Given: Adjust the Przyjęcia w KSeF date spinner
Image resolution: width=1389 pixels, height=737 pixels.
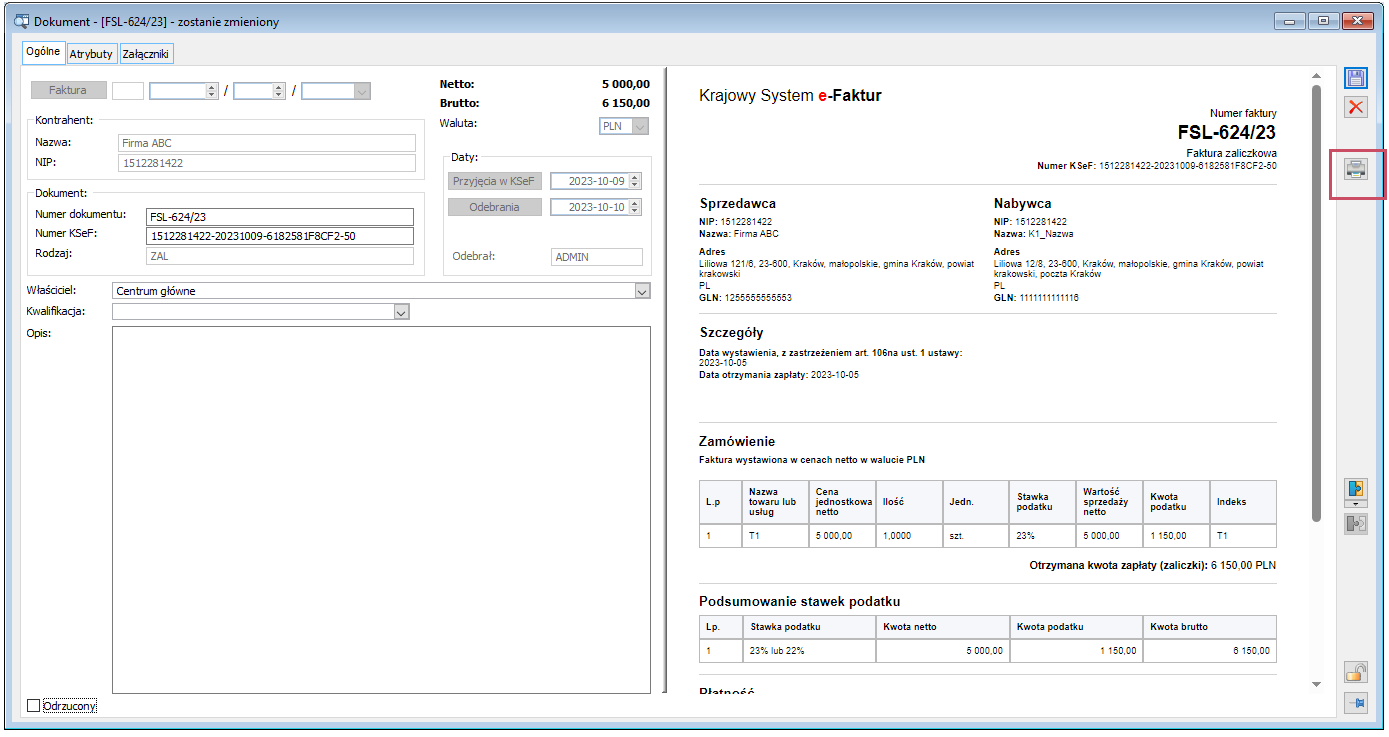Looking at the screenshot, I should [x=635, y=181].
